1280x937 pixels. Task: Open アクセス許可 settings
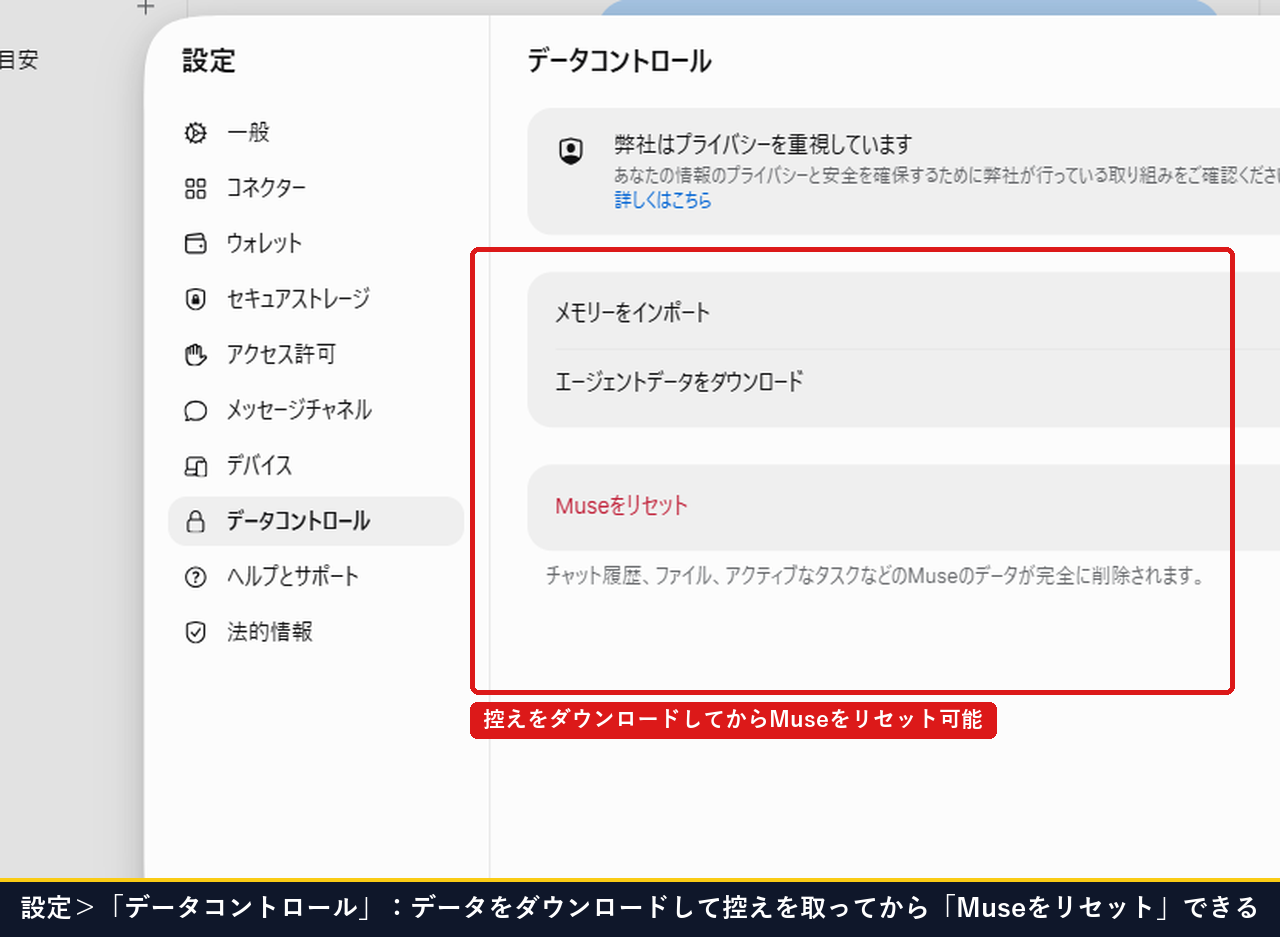point(316,354)
